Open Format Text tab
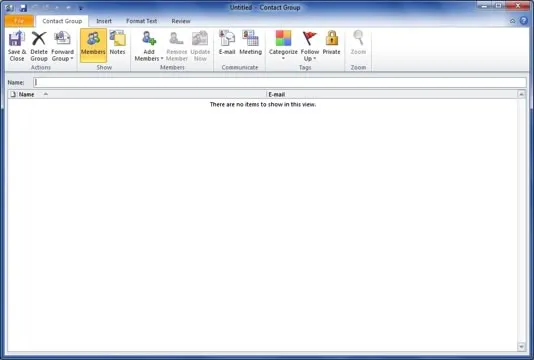The height and width of the screenshot is (360, 534). pyautogui.click(x=141, y=21)
